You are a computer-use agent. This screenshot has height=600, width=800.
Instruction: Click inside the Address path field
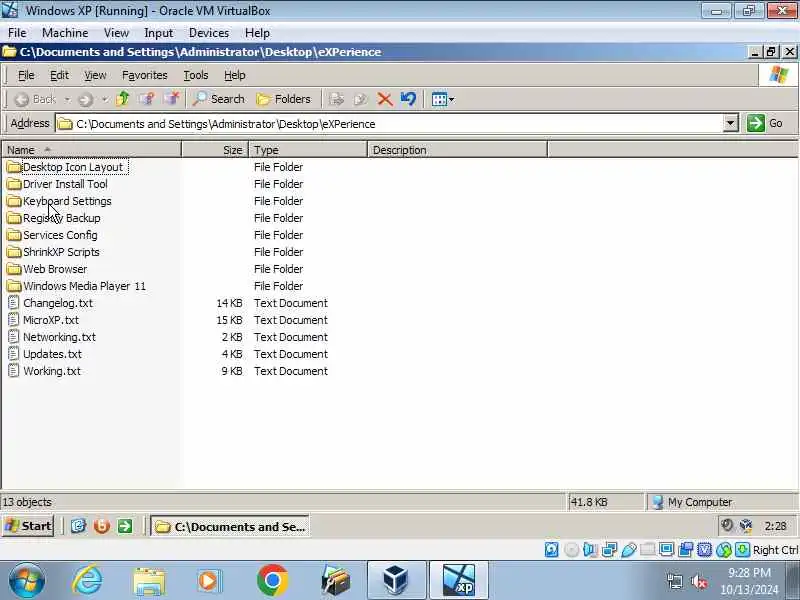388,123
